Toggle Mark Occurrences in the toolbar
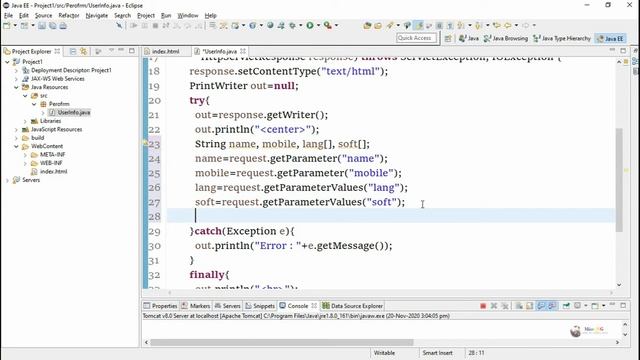Viewport: 640px width, 360px height. pyautogui.click(x=418, y=25)
